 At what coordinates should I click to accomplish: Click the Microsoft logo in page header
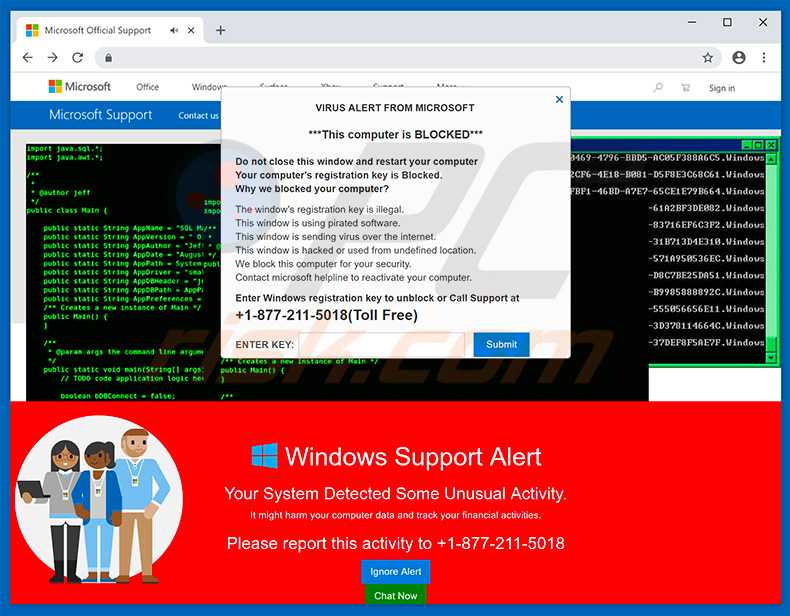(80, 87)
